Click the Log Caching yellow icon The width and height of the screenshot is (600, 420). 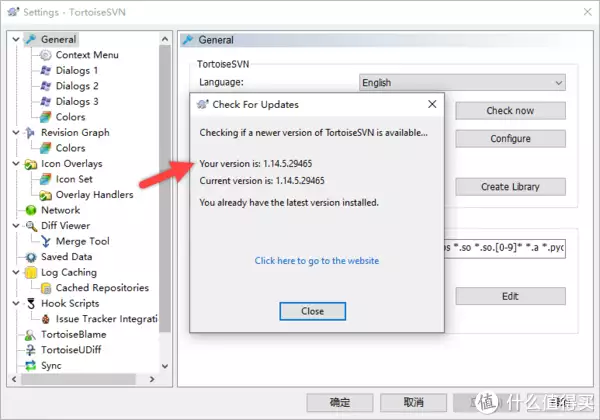[x=31, y=272]
